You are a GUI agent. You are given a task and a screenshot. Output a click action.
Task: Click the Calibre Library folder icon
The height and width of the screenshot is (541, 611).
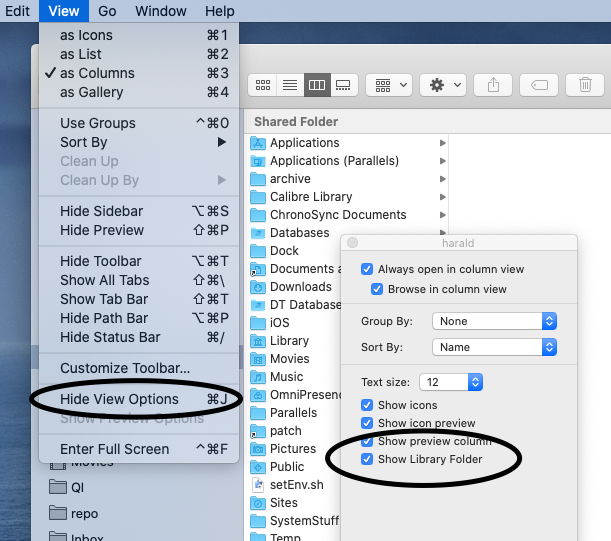258,197
